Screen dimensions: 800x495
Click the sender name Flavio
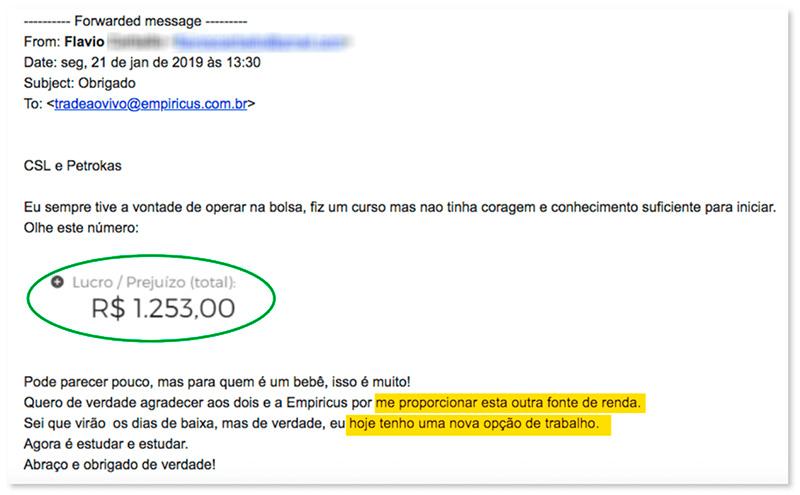[x=84, y=42]
